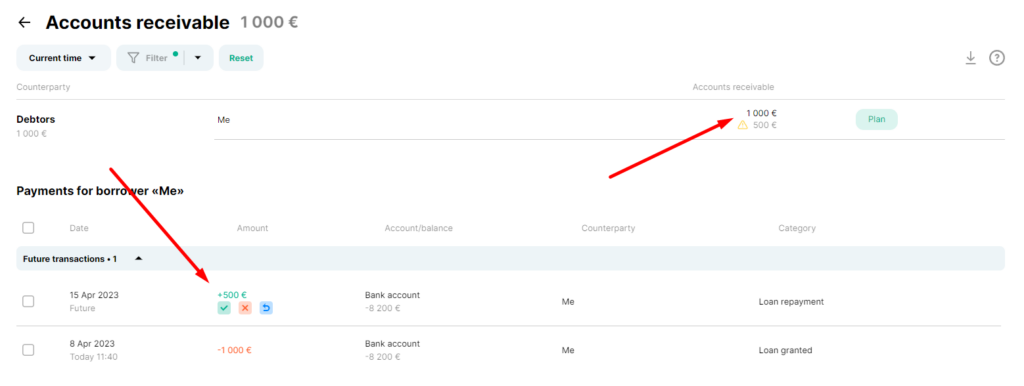Screen dimensions: 1024x386
Task: Collapse the Future transactions group
Action: tap(138, 259)
